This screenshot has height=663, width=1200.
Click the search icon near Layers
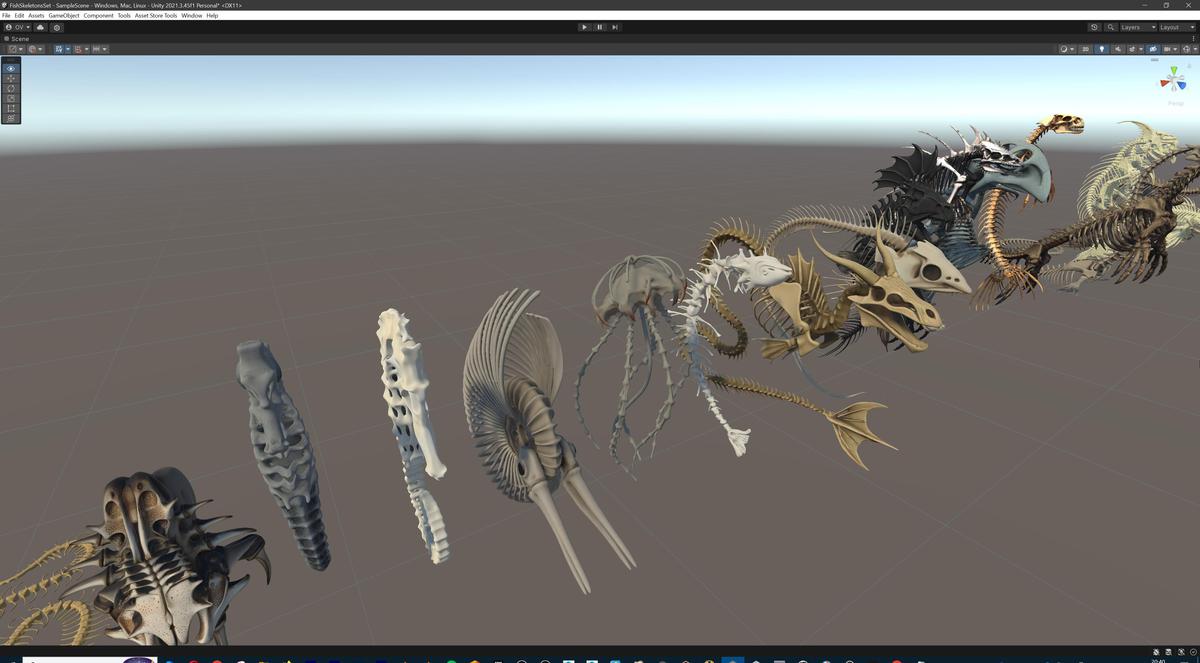point(1110,27)
